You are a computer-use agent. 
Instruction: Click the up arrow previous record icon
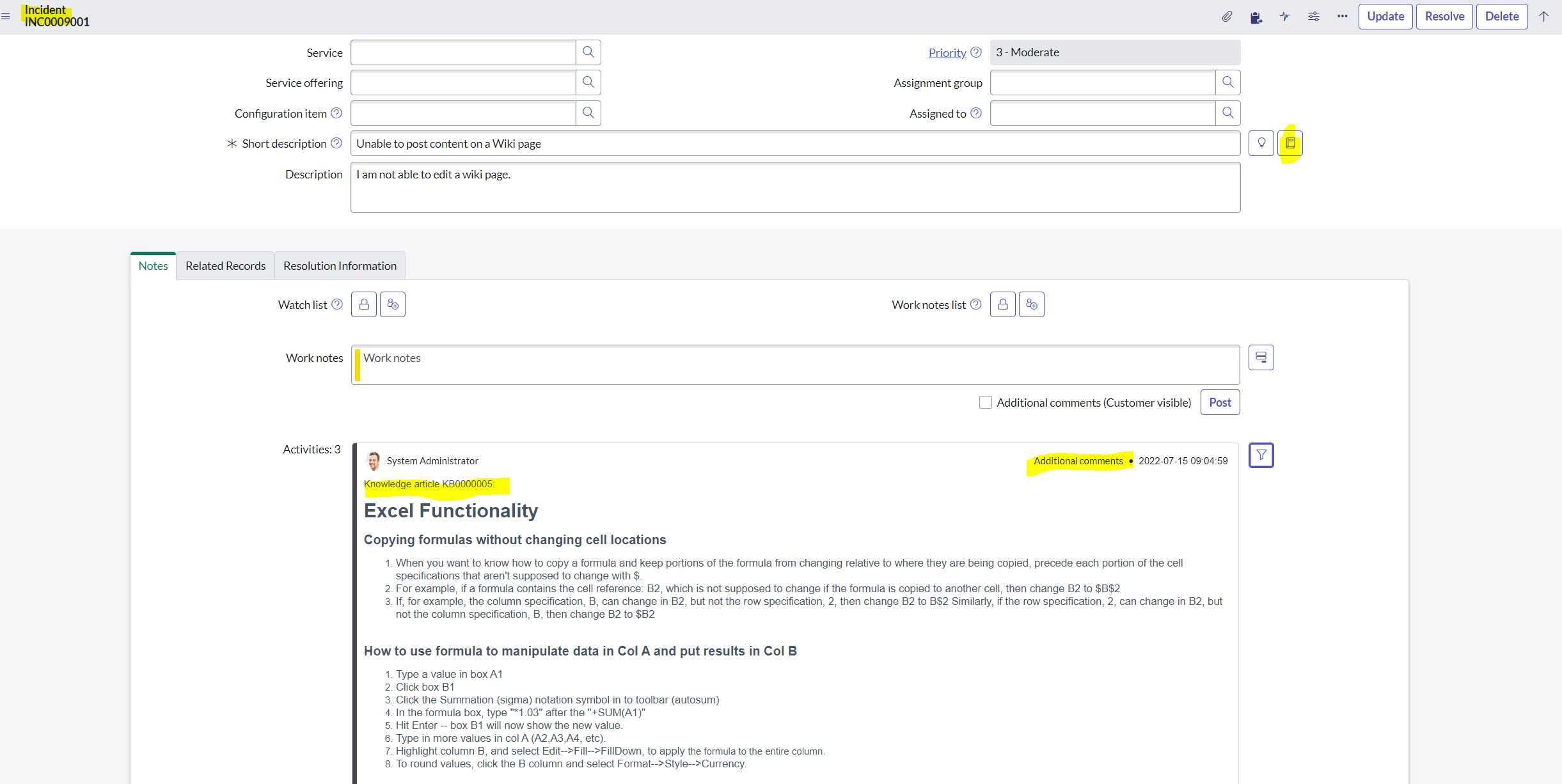(x=1544, y=17)
